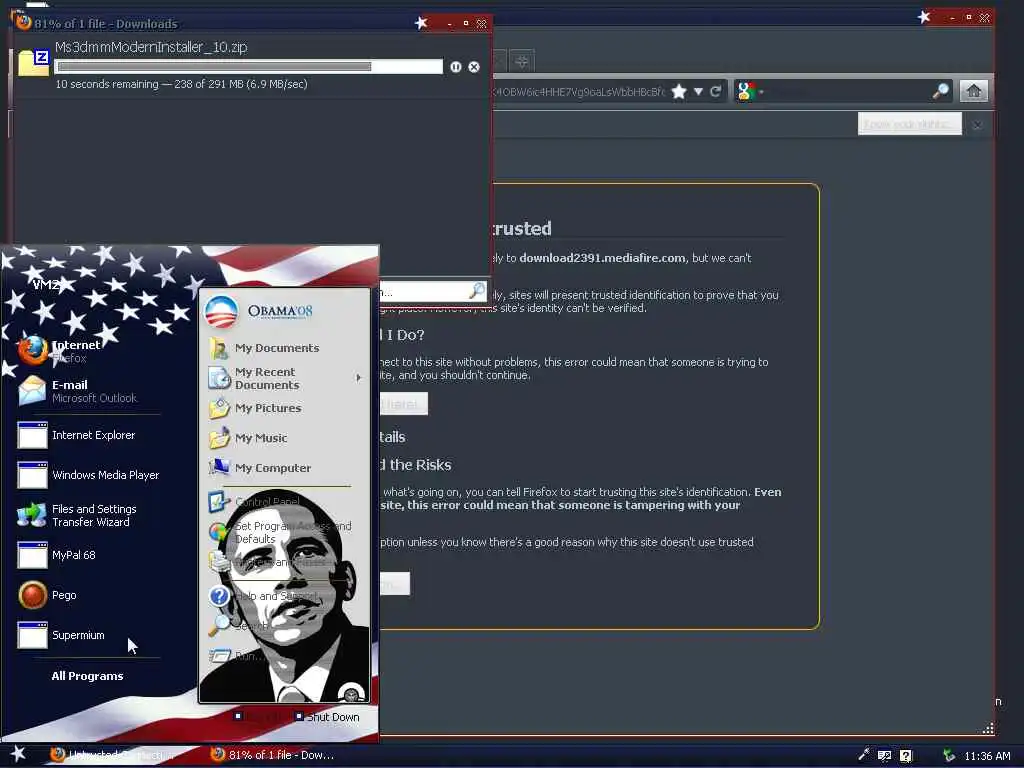Open the Run dialog icon
The image size is (1024, 768).
pyautogui.click(x=219, y=656)
